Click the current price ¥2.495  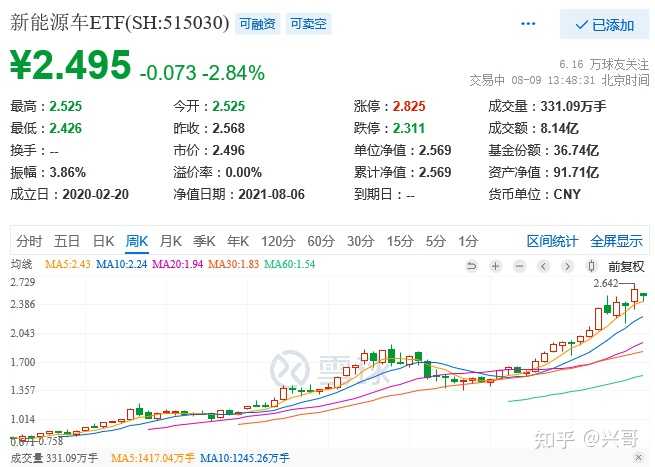[x=70, y=65]
